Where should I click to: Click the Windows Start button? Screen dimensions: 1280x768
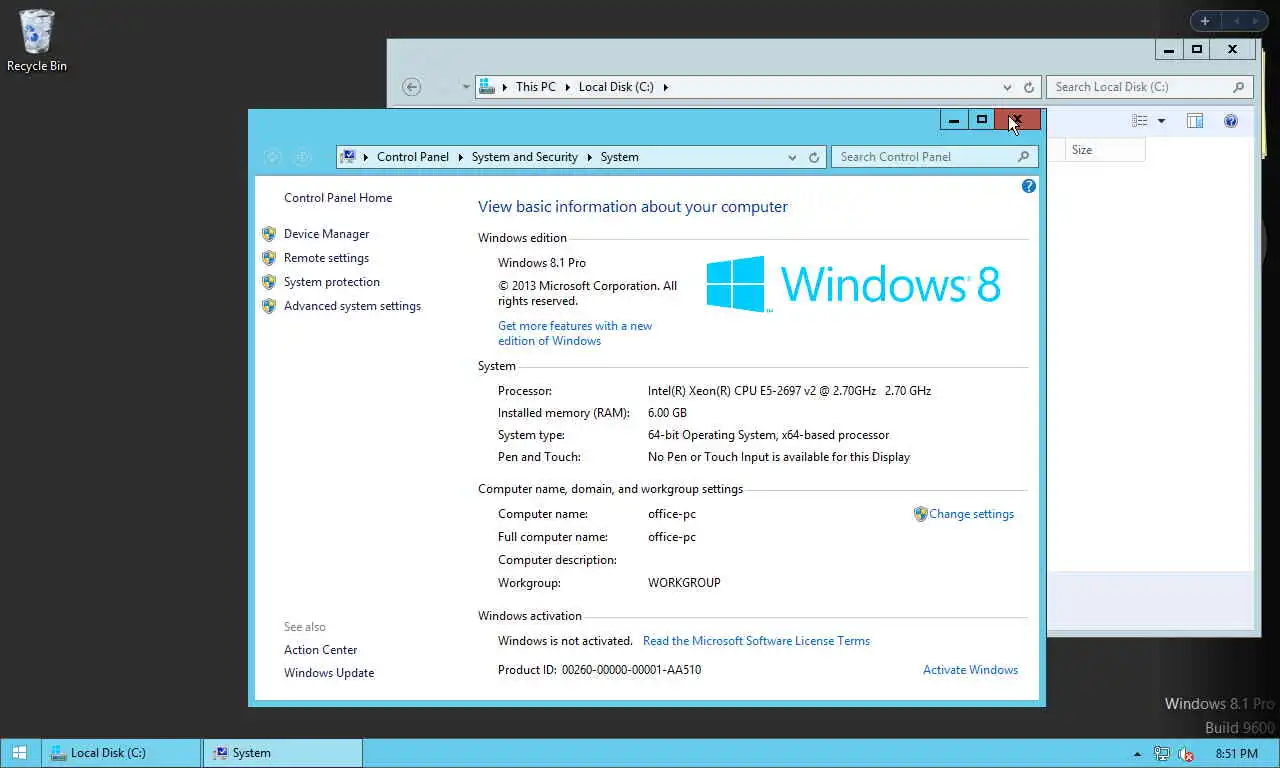(x=20, y=753)
